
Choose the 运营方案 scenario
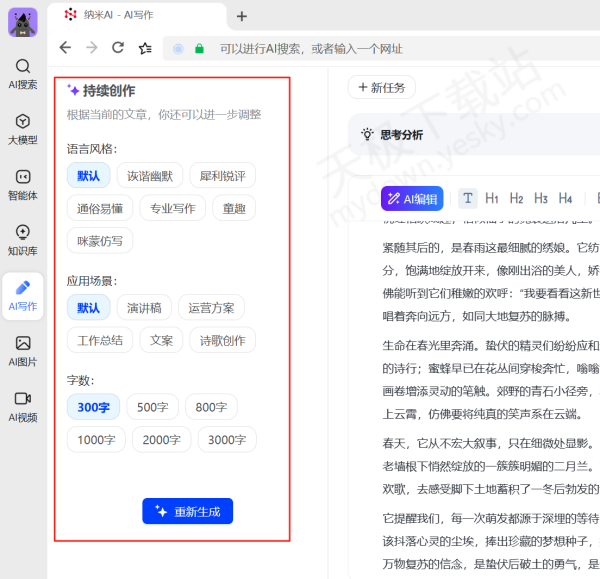tap(211, 308)
